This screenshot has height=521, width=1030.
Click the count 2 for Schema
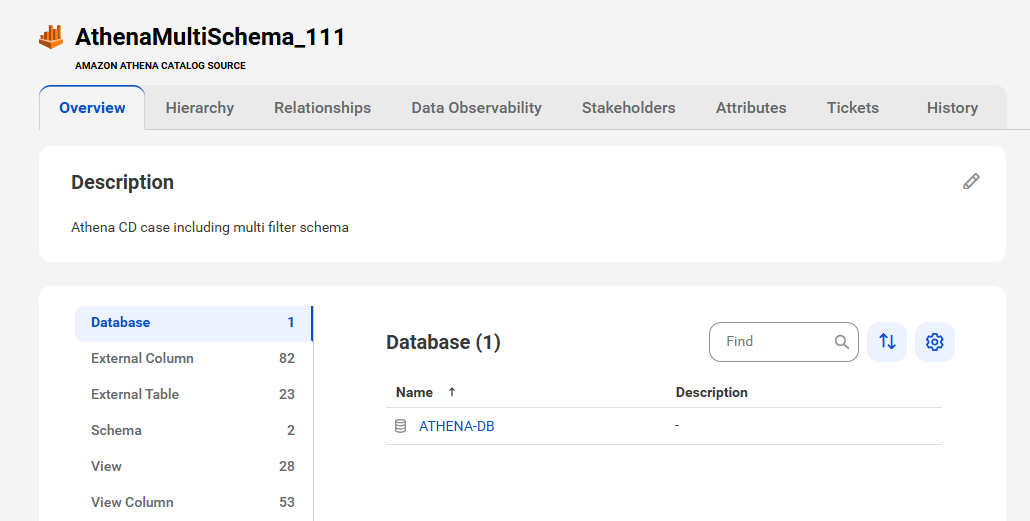pyautogui.click(x=291, y=430)
